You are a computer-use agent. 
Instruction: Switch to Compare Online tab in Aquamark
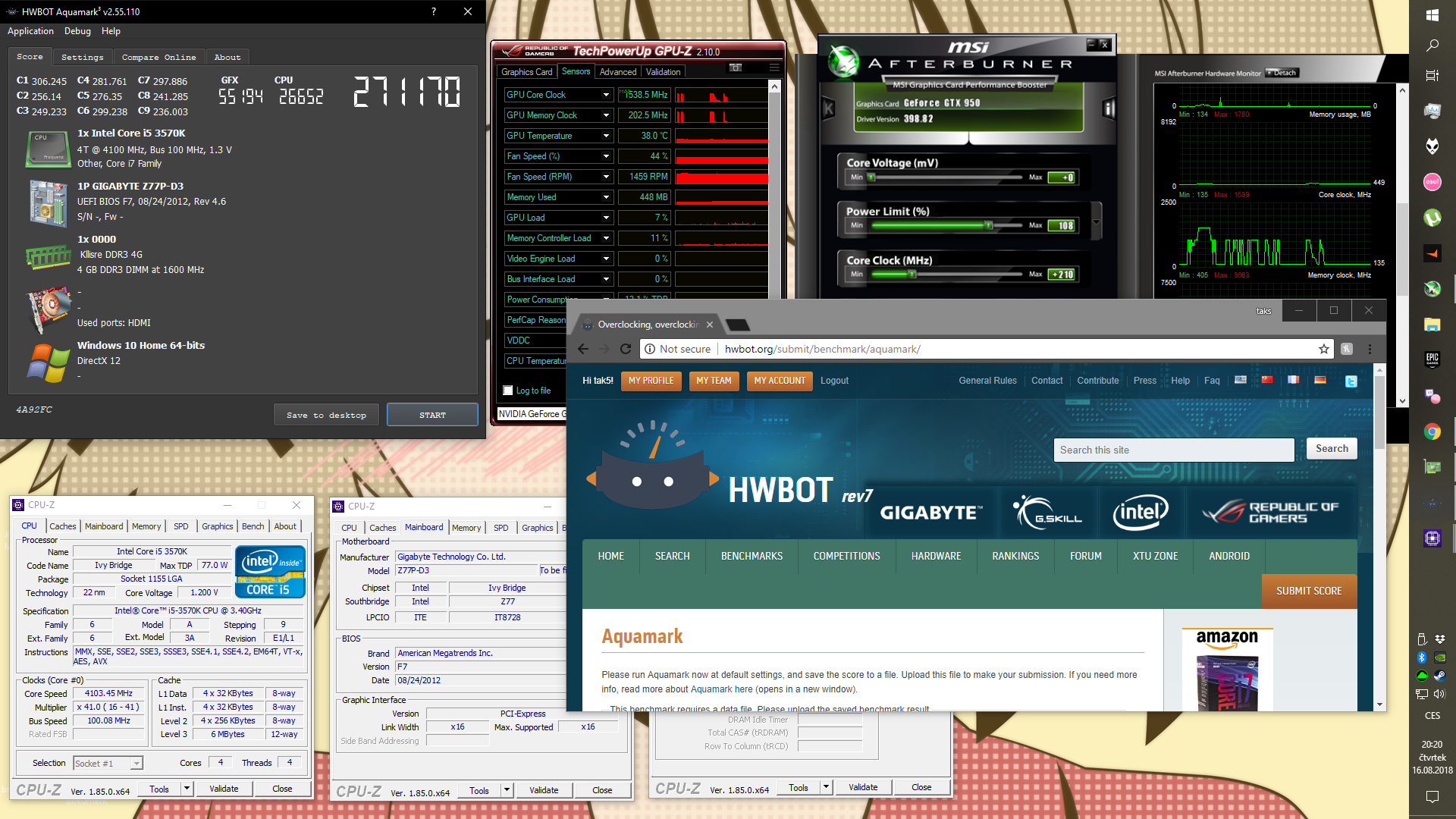(x=158, y=57)
